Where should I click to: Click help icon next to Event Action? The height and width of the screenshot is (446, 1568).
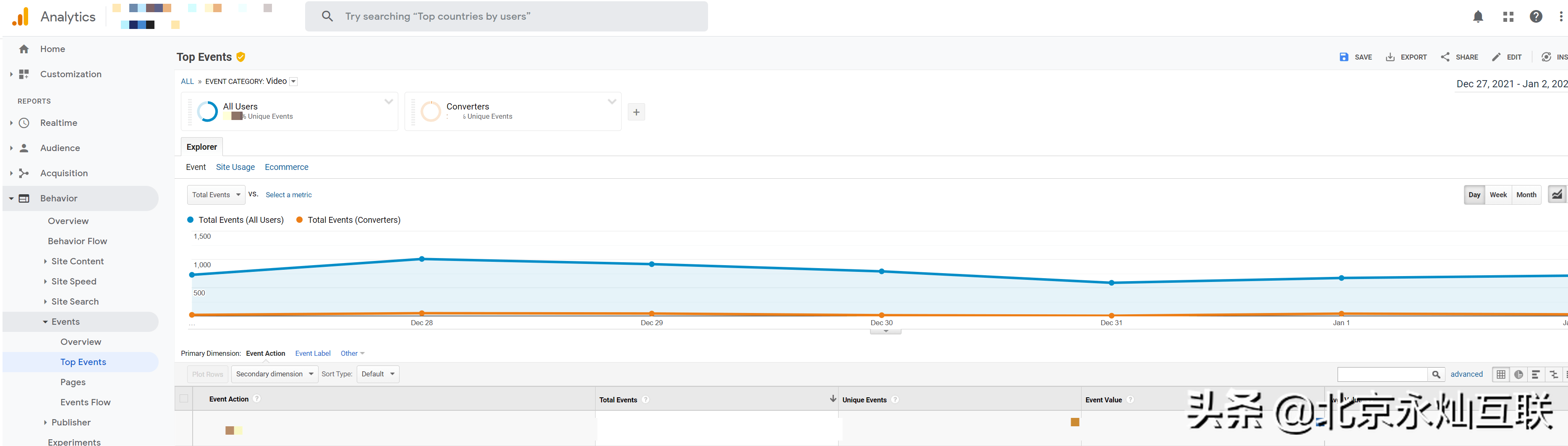[x=257, y=399]
